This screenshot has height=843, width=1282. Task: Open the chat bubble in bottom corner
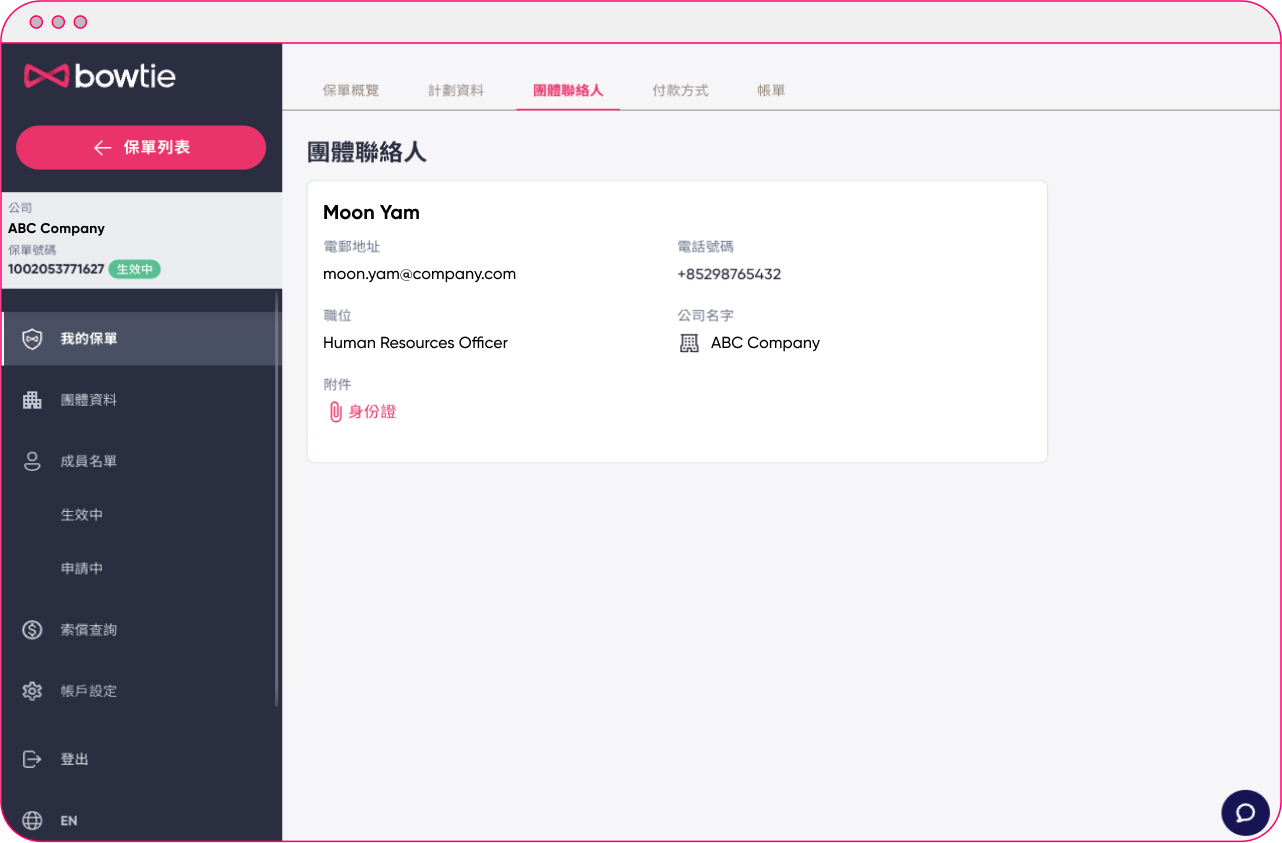pyautogui.click(x=1245, y=812)
